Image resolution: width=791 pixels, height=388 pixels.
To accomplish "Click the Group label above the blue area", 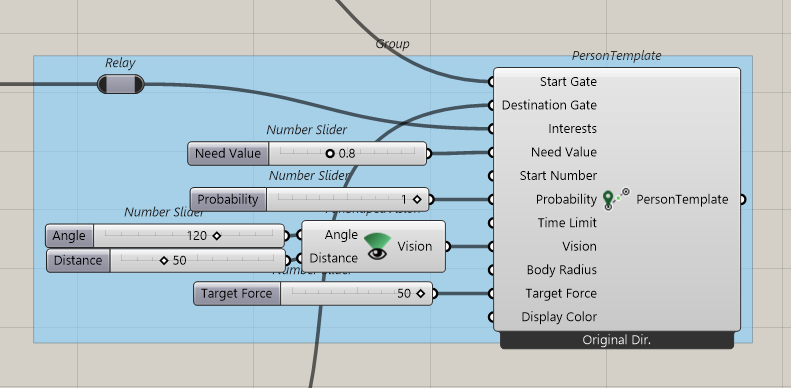I will [392, 44].
